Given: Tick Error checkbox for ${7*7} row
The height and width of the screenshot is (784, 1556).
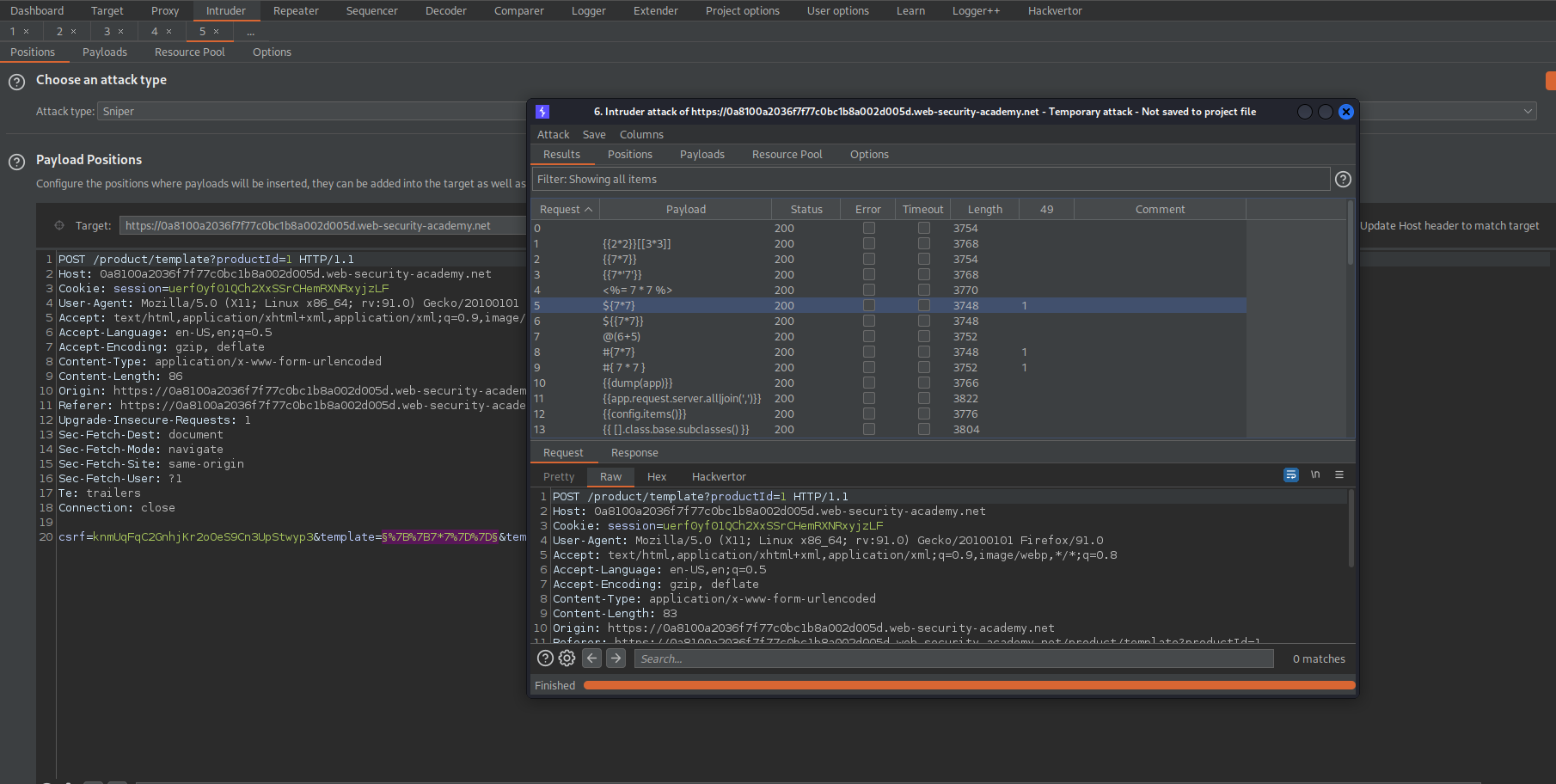Looking at the screenshot, I should [869, 305].
